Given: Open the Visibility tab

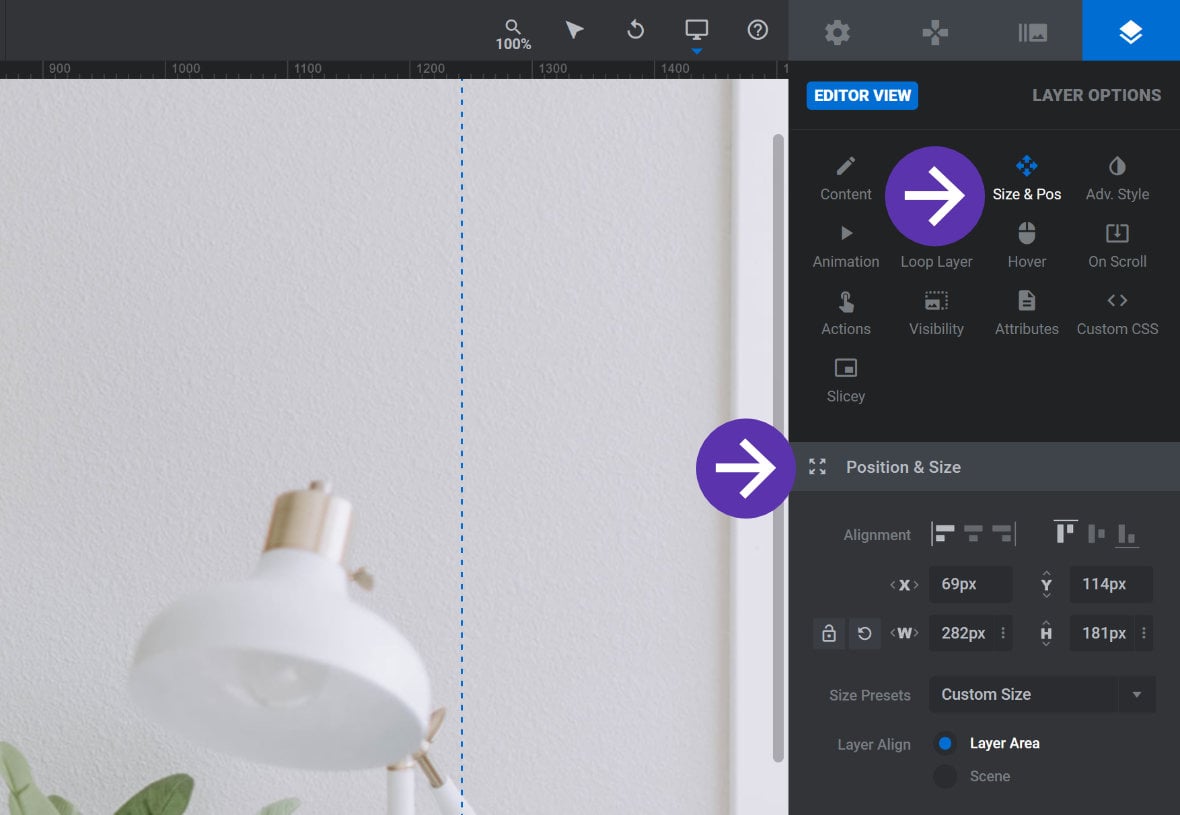Looking at the screenshot, I should click(x=936, y=313).
